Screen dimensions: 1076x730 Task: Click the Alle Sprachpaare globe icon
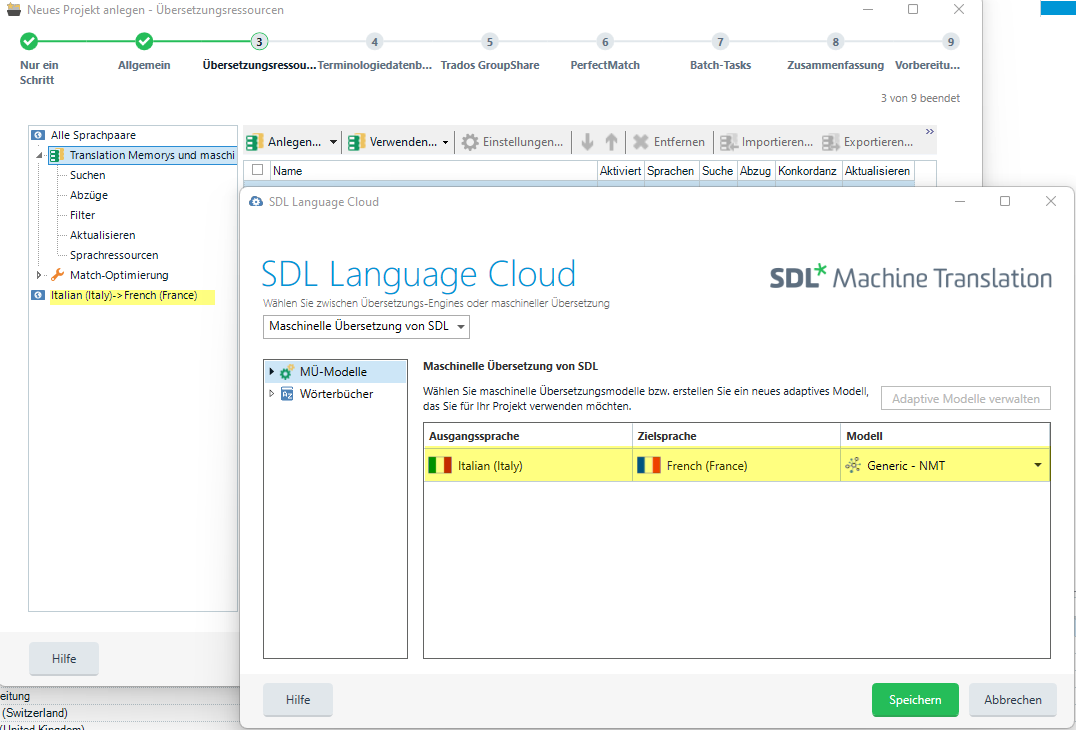[x=38, y=135]
